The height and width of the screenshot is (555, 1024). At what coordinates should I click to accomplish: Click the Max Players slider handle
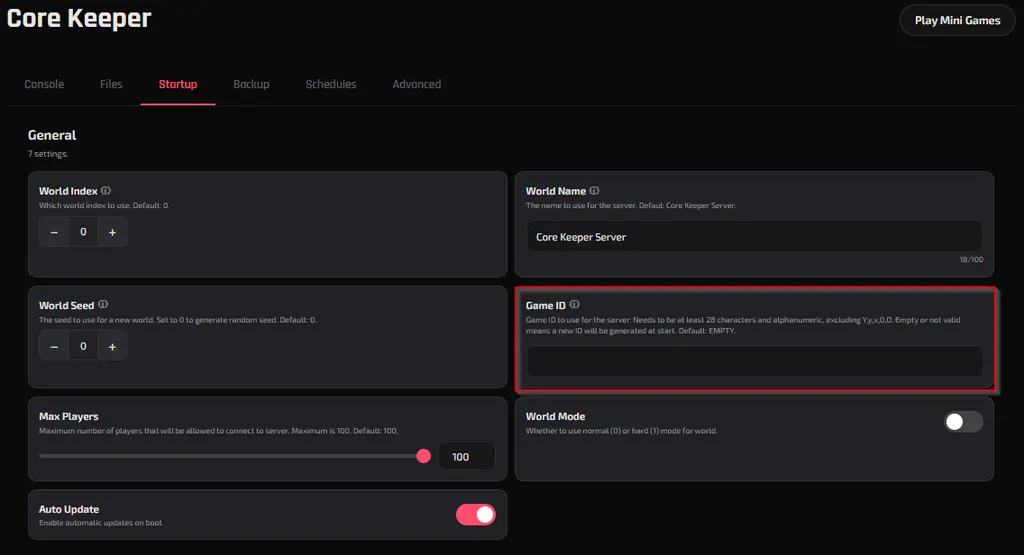(x=423, y=456)
